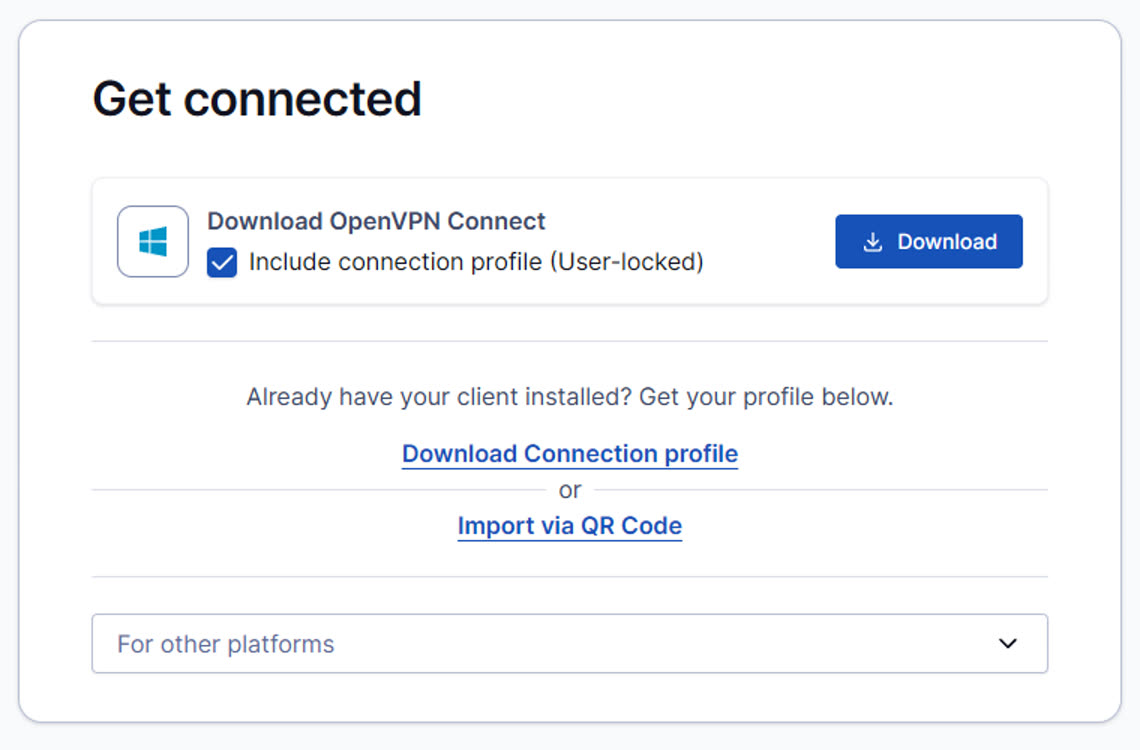Open Import via QR Code link

[x=570, y=525]
